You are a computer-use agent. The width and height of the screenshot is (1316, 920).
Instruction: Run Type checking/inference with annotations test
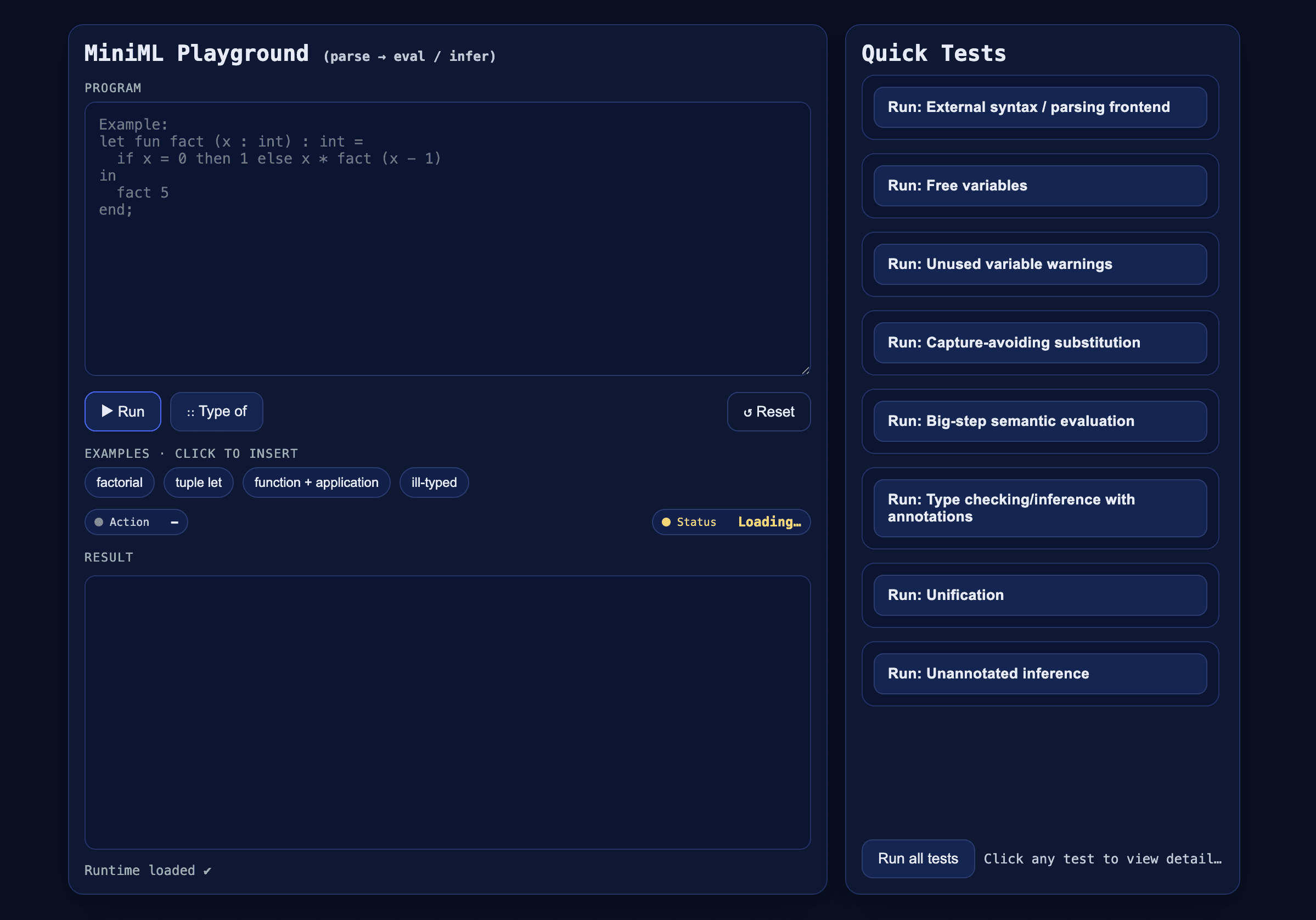point(1040,508)
